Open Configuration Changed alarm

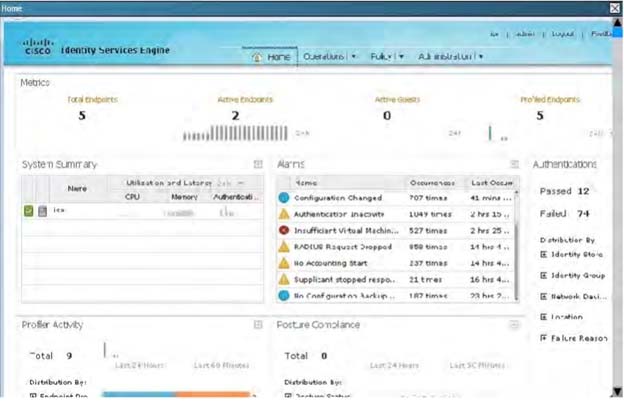point(338,198)
